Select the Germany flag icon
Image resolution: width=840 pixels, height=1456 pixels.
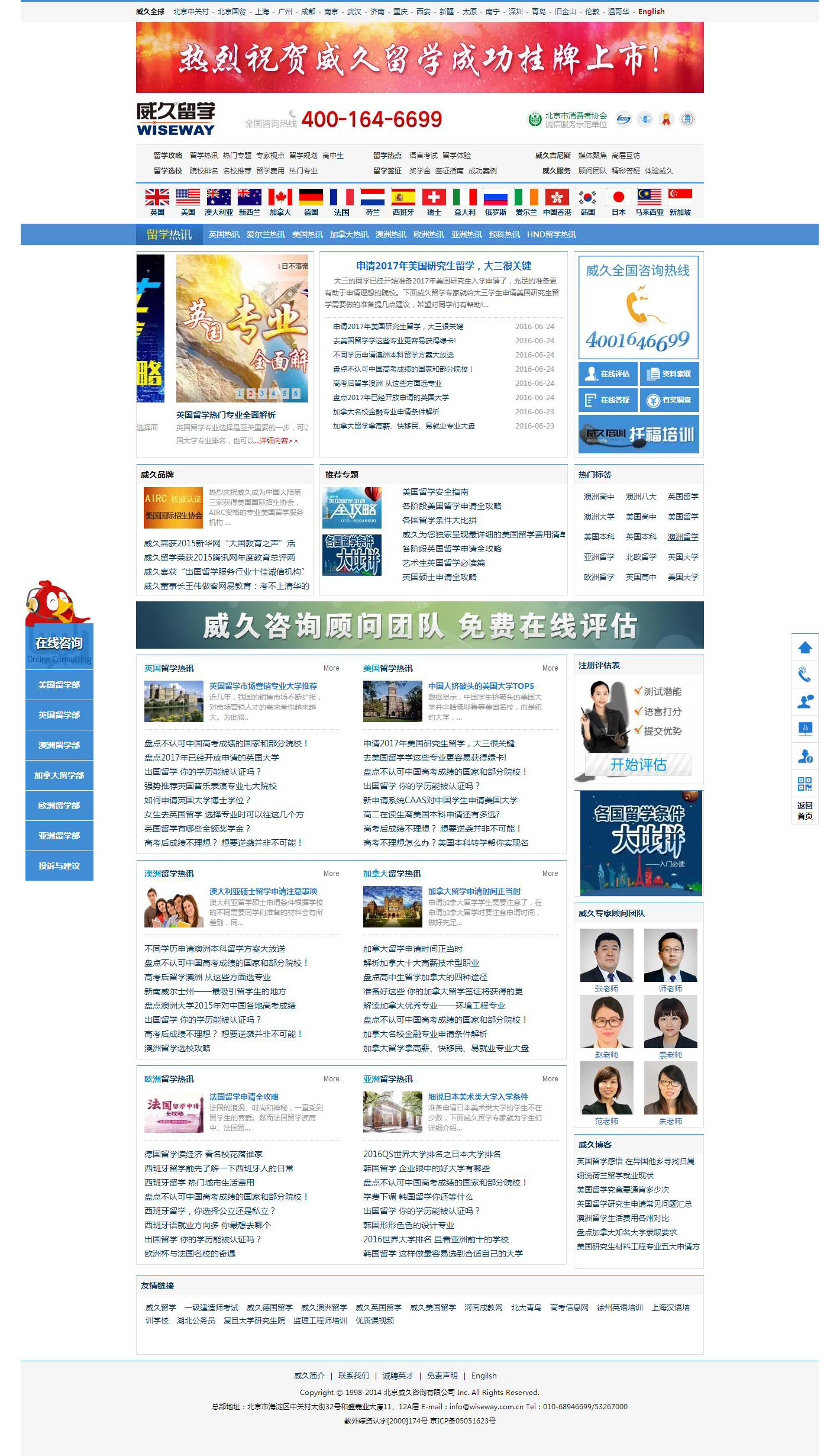[x=311, y=197]
